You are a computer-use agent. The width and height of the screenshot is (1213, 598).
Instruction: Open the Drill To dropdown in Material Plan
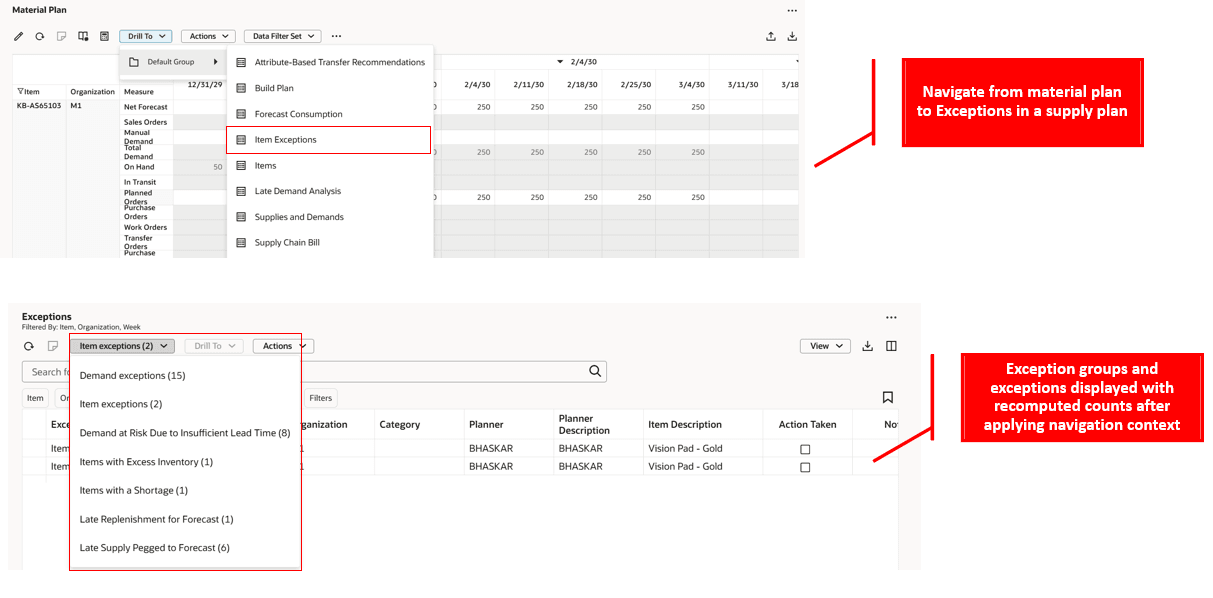[x=146, y=36]
